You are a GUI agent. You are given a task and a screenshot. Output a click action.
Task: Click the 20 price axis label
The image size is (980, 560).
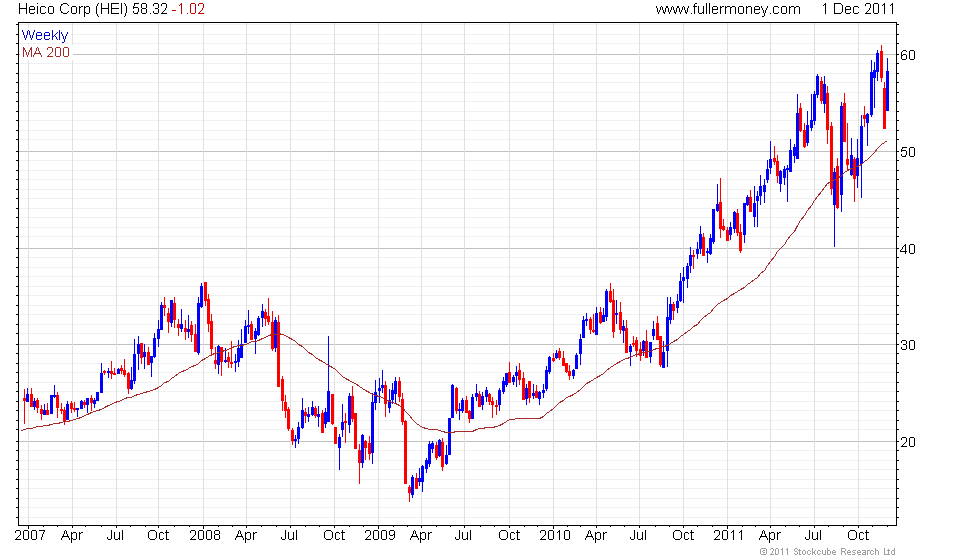click(x=908, y=442)
